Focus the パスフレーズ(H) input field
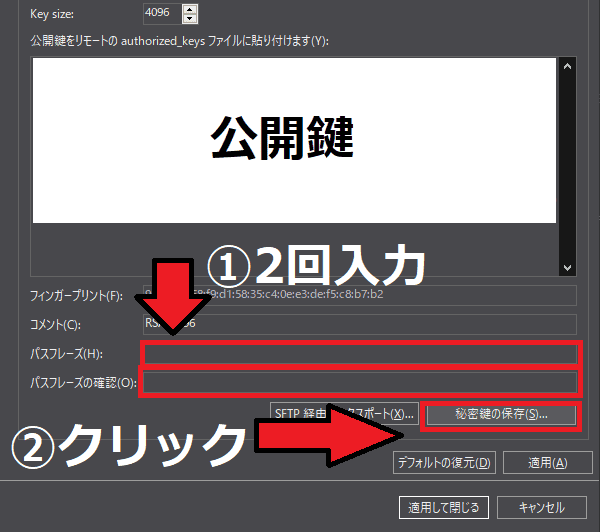This screenshot has width=600, height=532. (x=360, y=354)
